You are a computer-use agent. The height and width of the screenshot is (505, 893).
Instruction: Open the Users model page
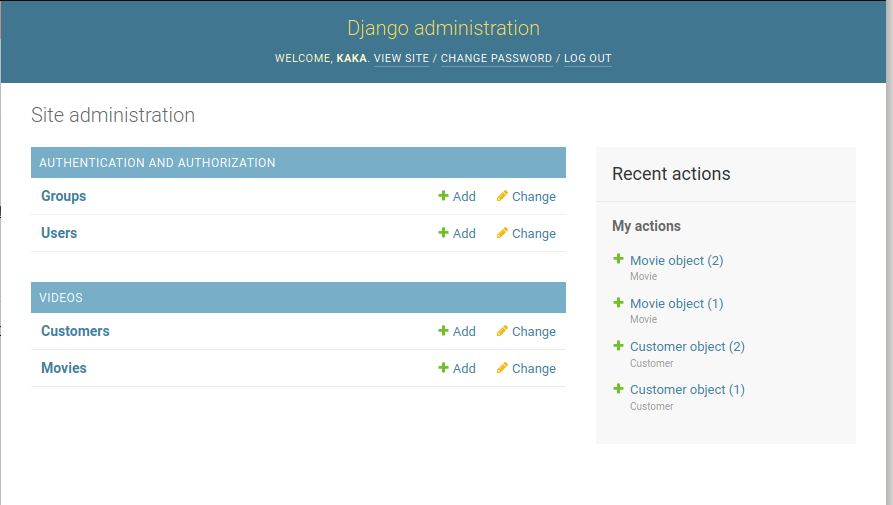[59, 233]
